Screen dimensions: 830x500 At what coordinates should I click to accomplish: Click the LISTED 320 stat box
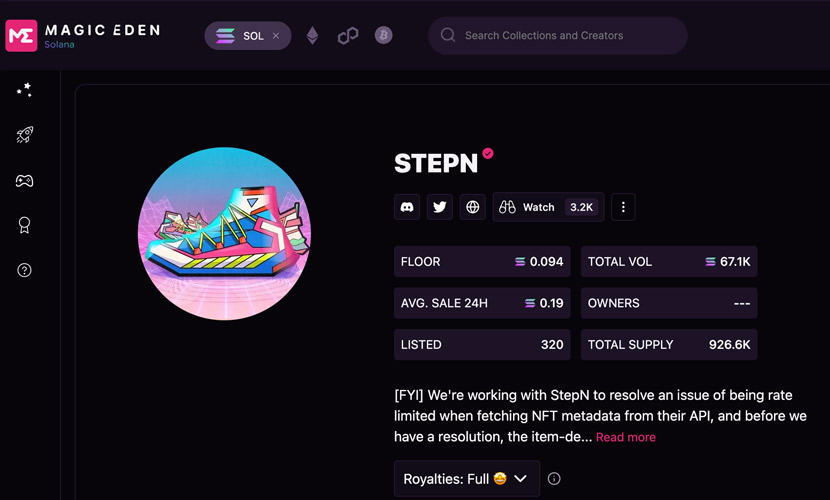pos(482,344)
